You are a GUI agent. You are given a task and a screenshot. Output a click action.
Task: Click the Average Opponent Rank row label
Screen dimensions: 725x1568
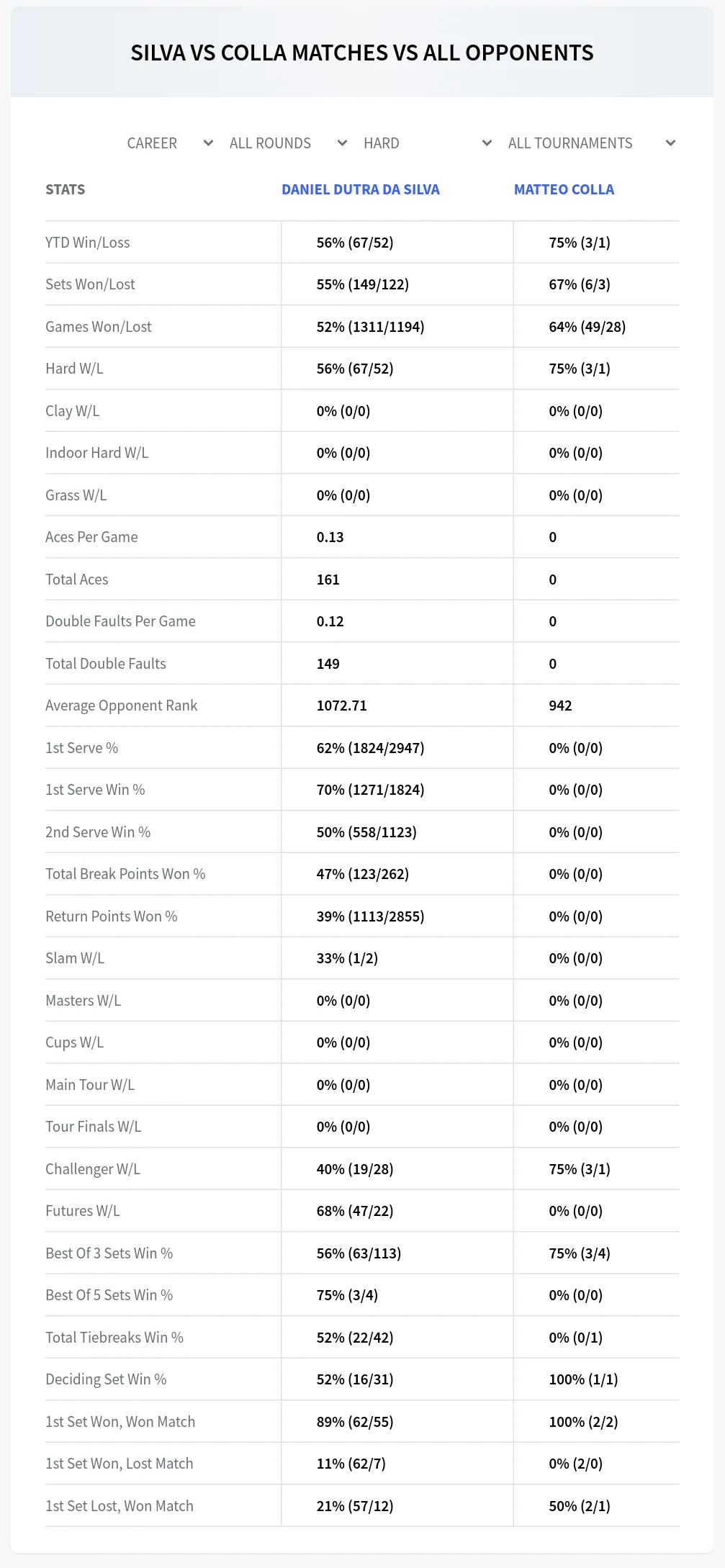[x=121, y=706]
